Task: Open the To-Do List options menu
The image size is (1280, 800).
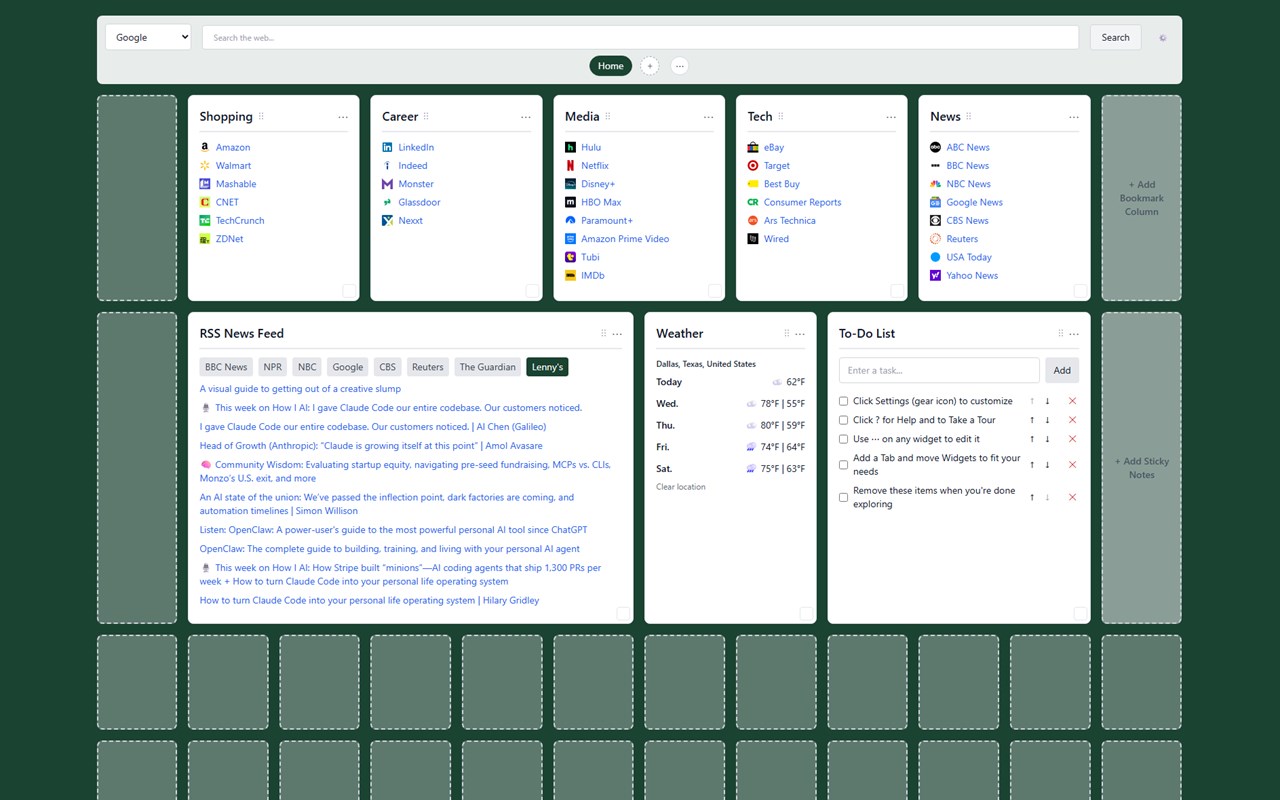Action: click(x=1074, y=334)
